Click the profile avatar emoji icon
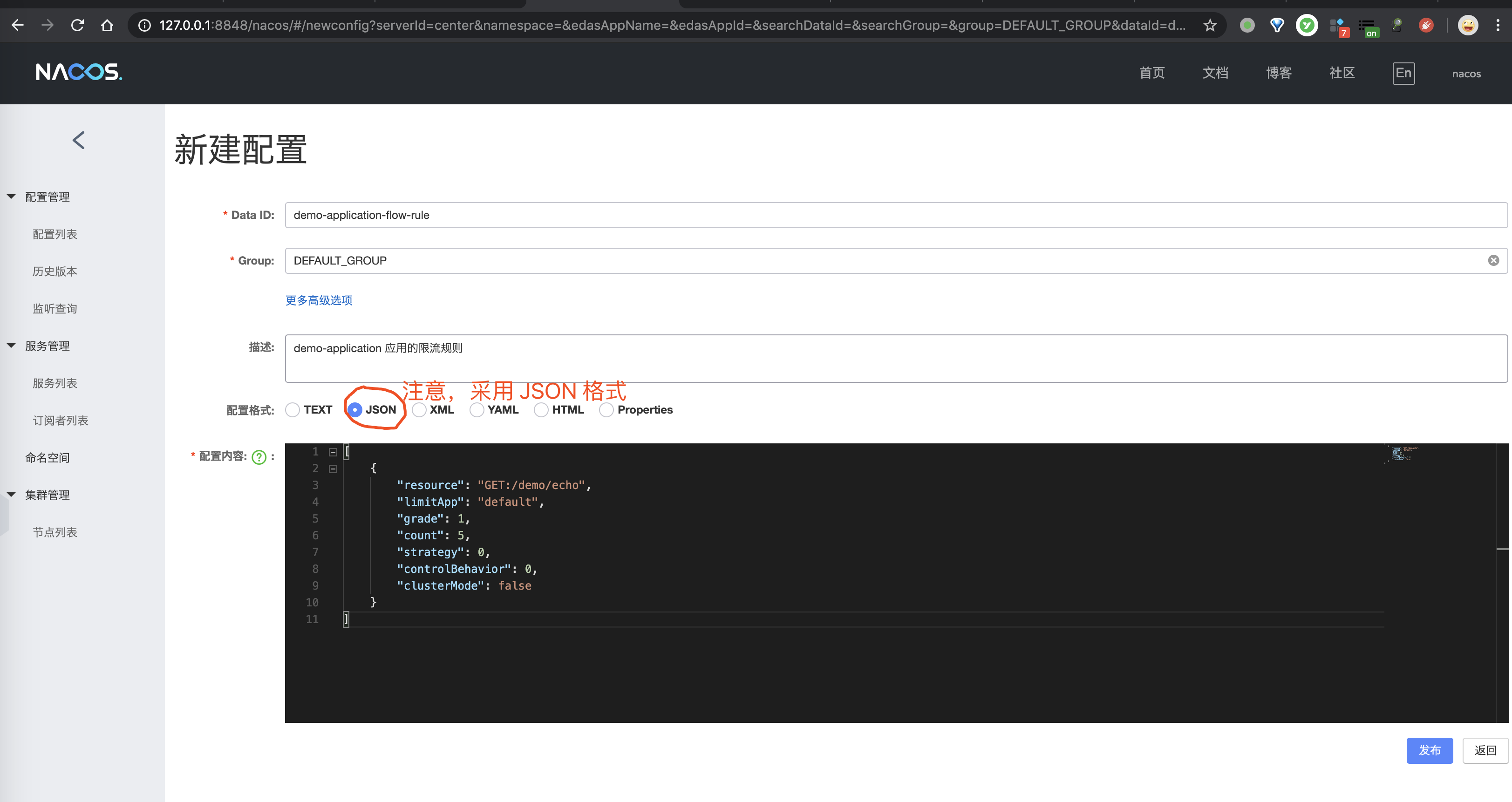Viewport: 1512px width, 802px height. pyautogui.click(x=1468, y=25)
